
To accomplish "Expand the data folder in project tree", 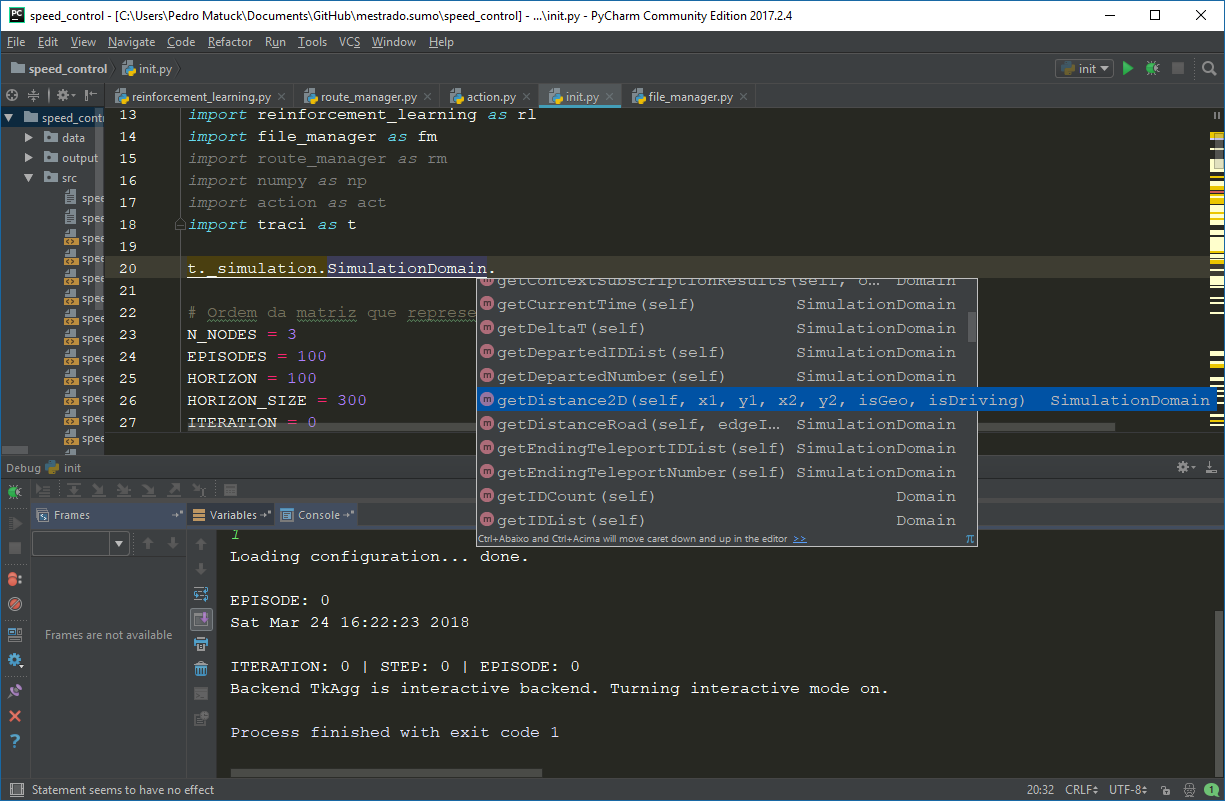I will click(29, 138).
